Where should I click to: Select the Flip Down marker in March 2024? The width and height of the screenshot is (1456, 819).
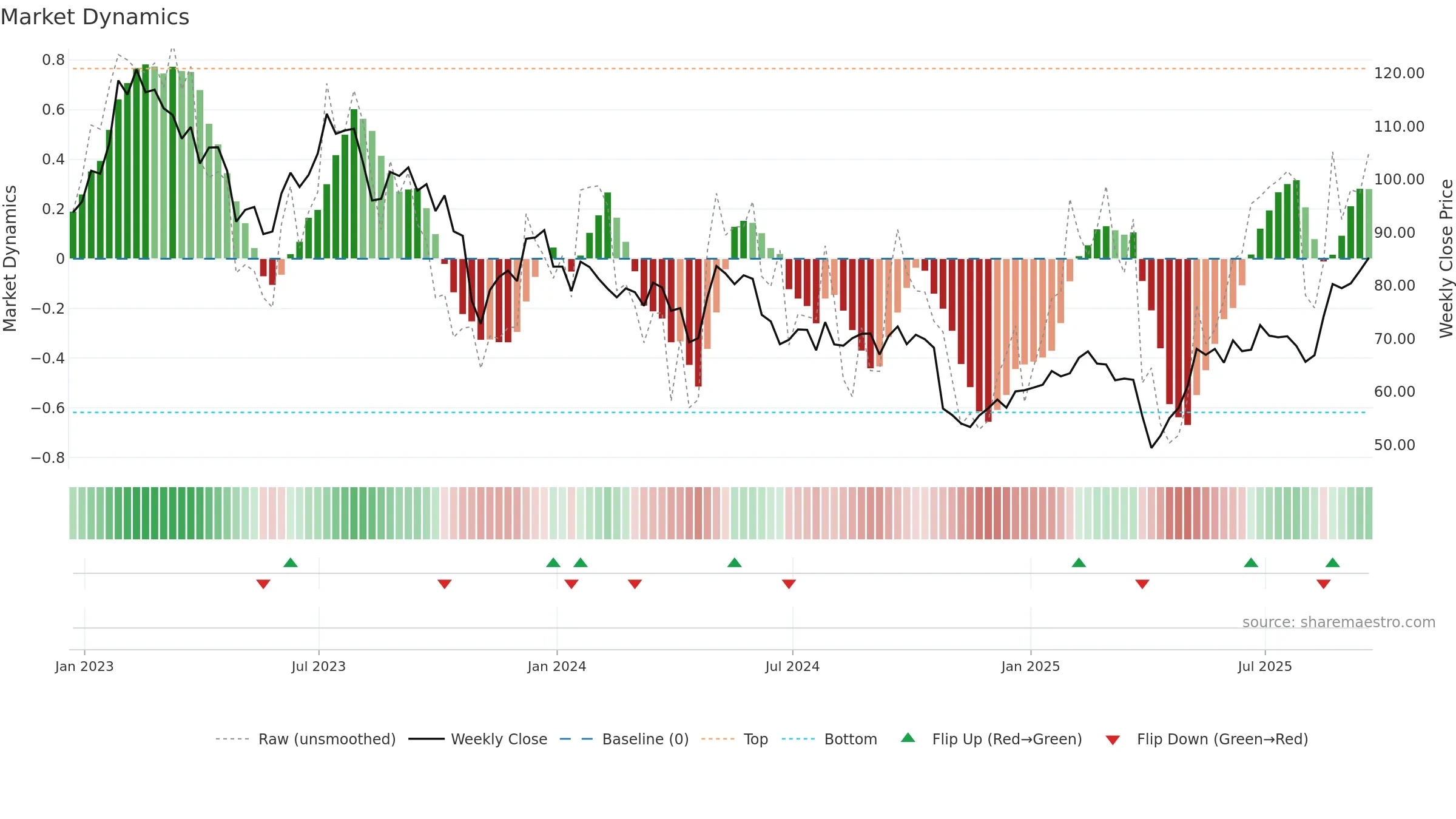pyautogui.click(x=635, y=584)
